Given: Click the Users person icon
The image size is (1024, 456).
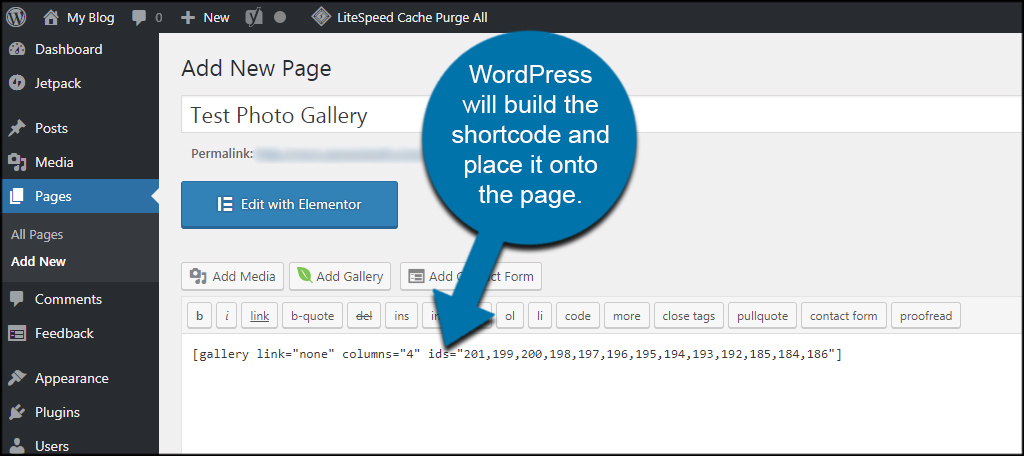Looking at the screenshot, I should pos(17,446).
